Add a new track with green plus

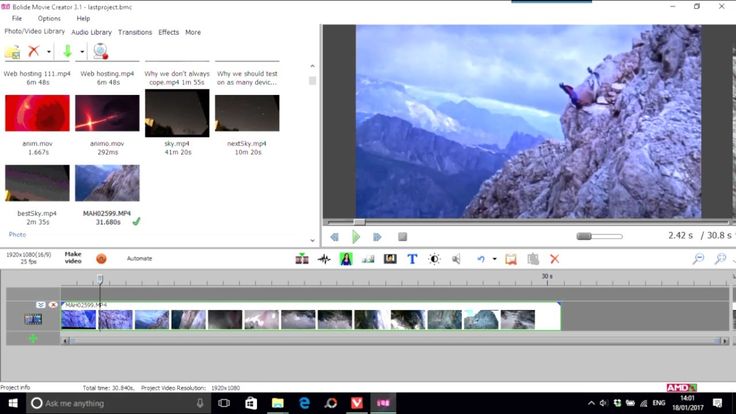(x=33, y=338)
